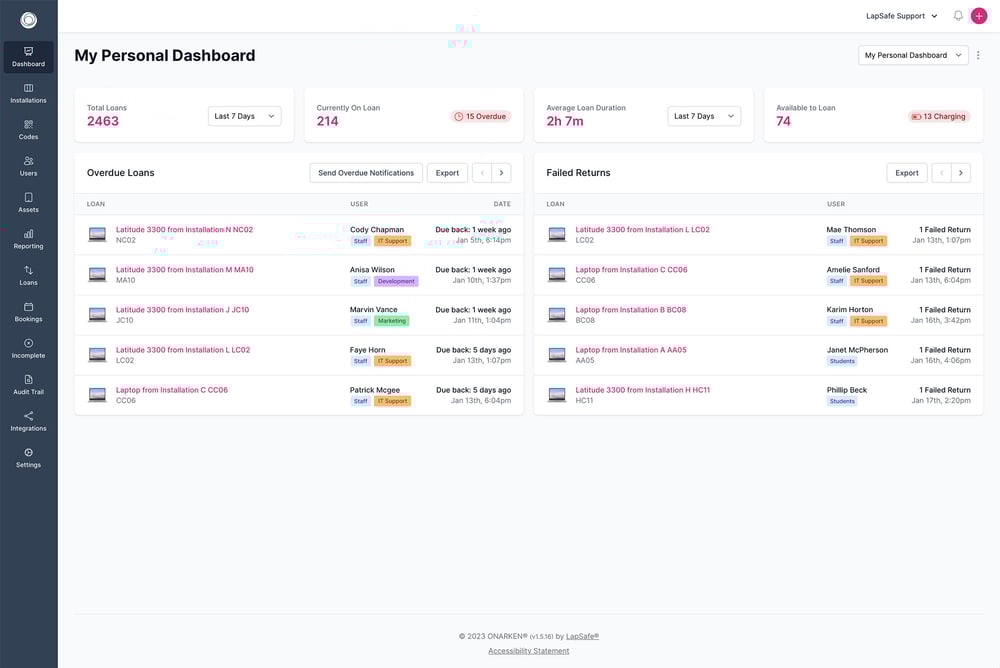This screenshot has width=1000, height=668.
Task: Open the Accessibility Statement link
Action: tap(529, 648)
